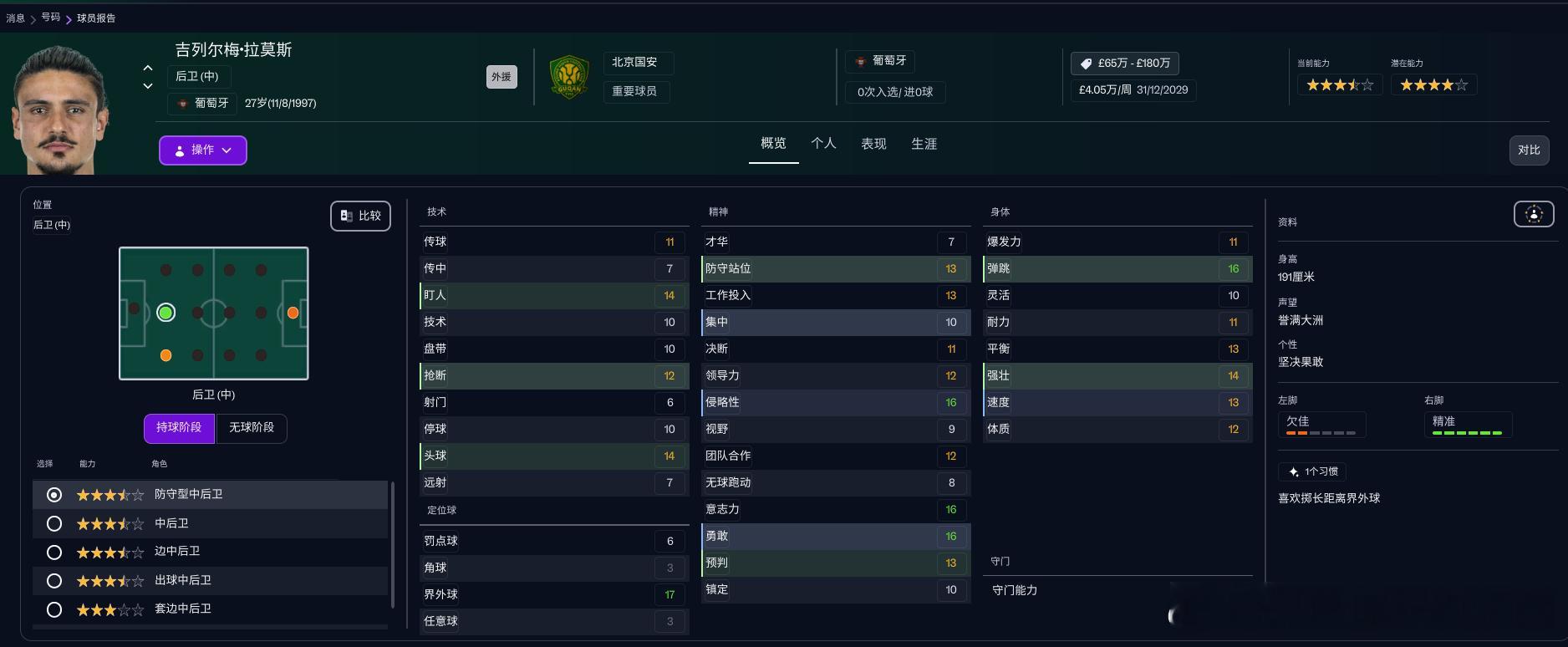Click the green center-back dot on pitch

pyautogui.click(x=165, y=313)
